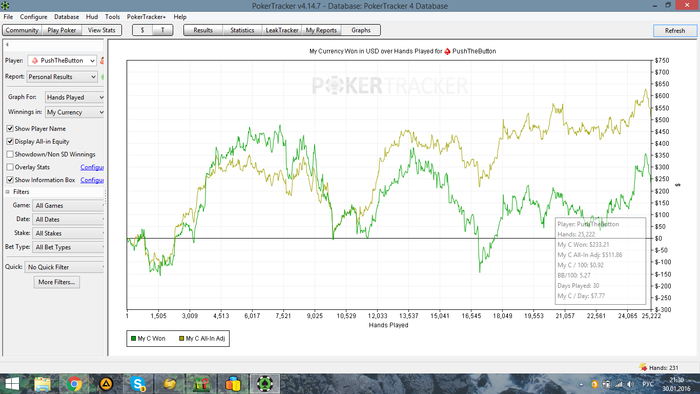Click the green icon beside Report dropdown
The image size is (700, 394).
click(x=102, y=77)
